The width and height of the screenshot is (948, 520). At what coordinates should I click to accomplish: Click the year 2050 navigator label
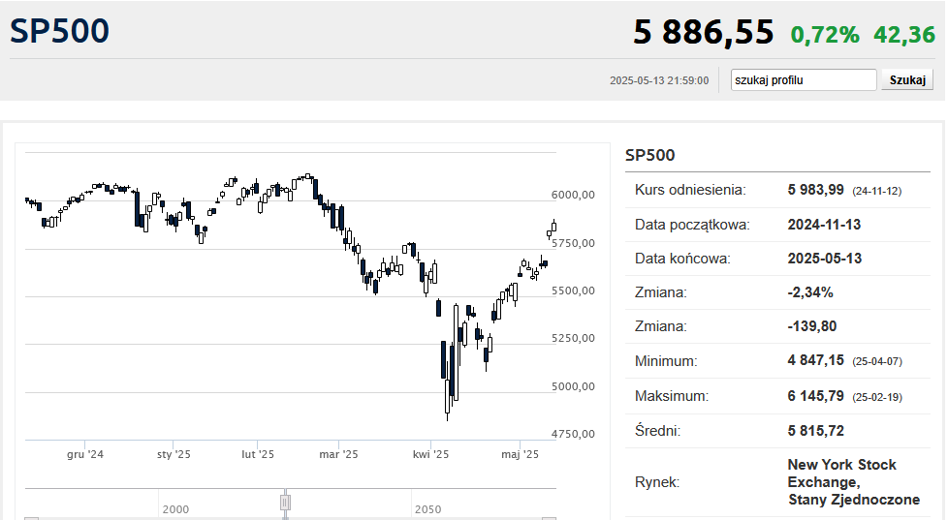(x=428, y=509)
